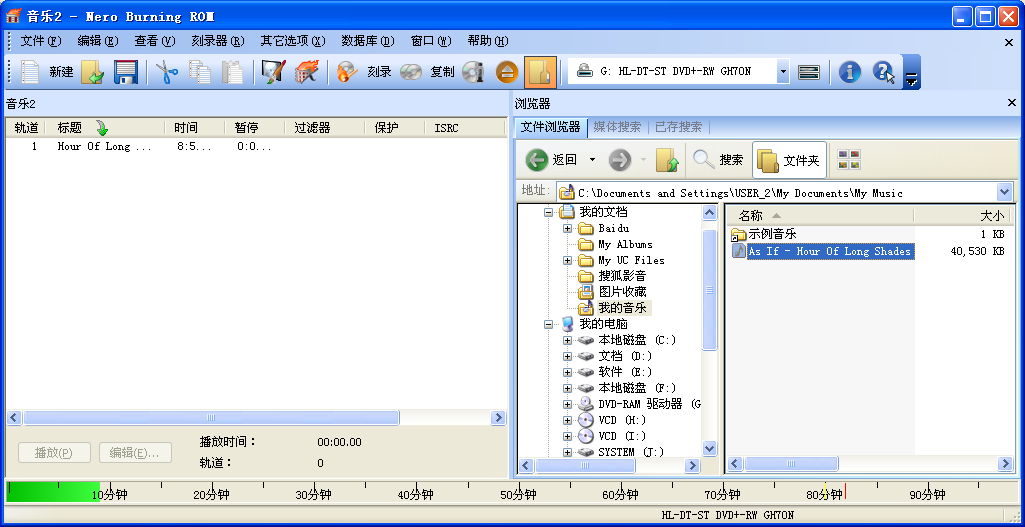This screenshot has height=527, width=1025.
Task: Click the What's This help icon
Action: pos(884,72)
